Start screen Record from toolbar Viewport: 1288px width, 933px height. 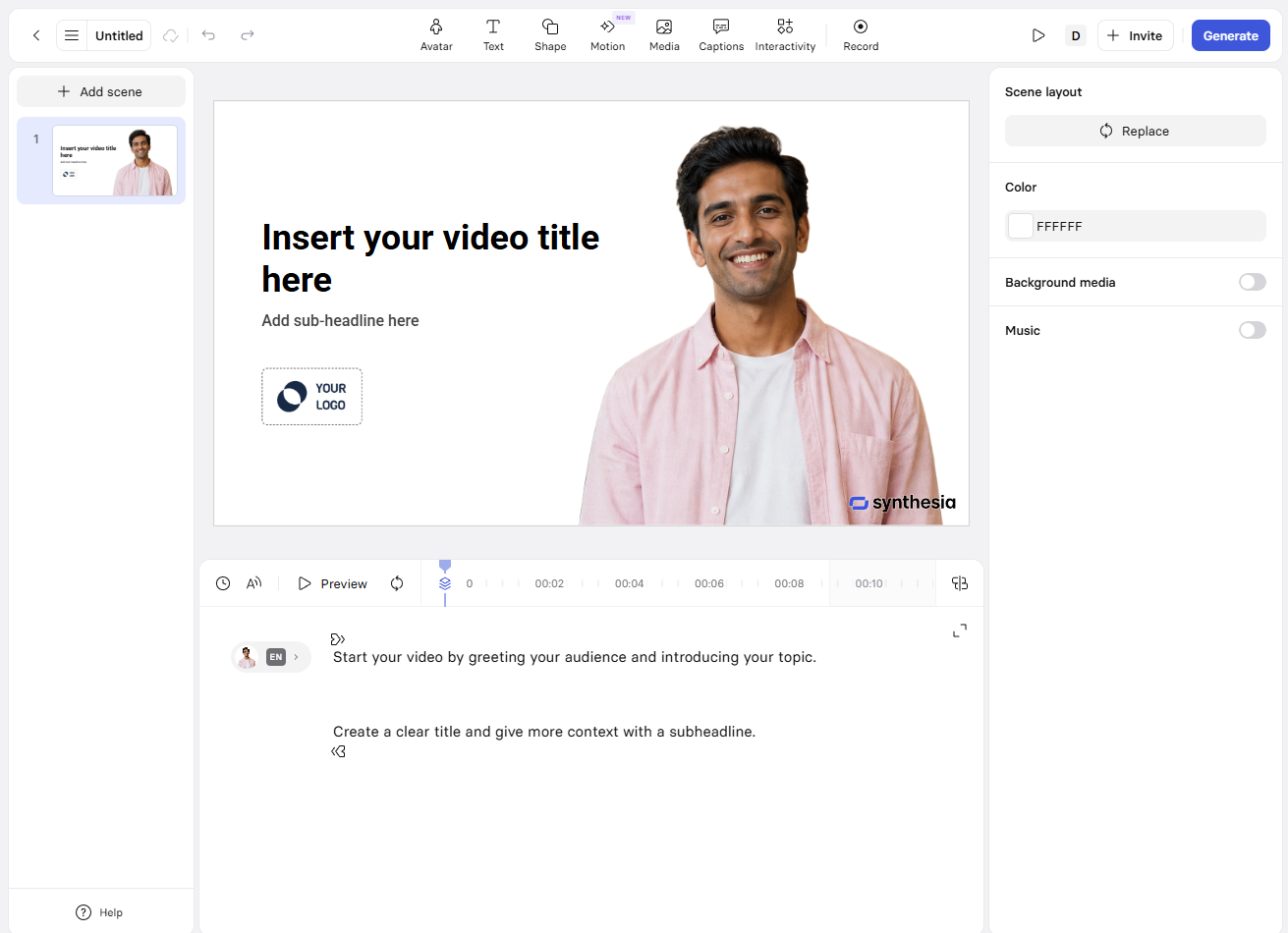tap(861, 35)
